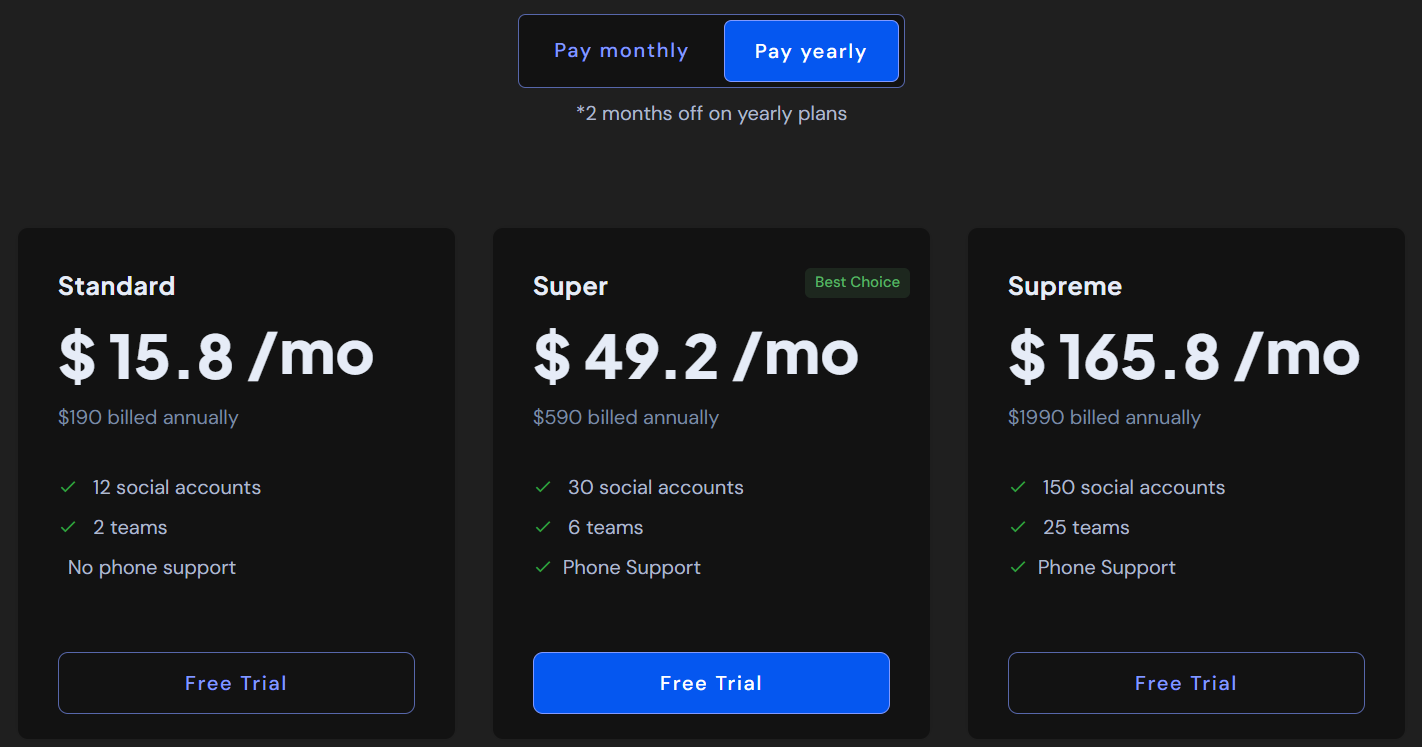Select the Standard plan heading
1422x747 pixels.
click(117, 286)
